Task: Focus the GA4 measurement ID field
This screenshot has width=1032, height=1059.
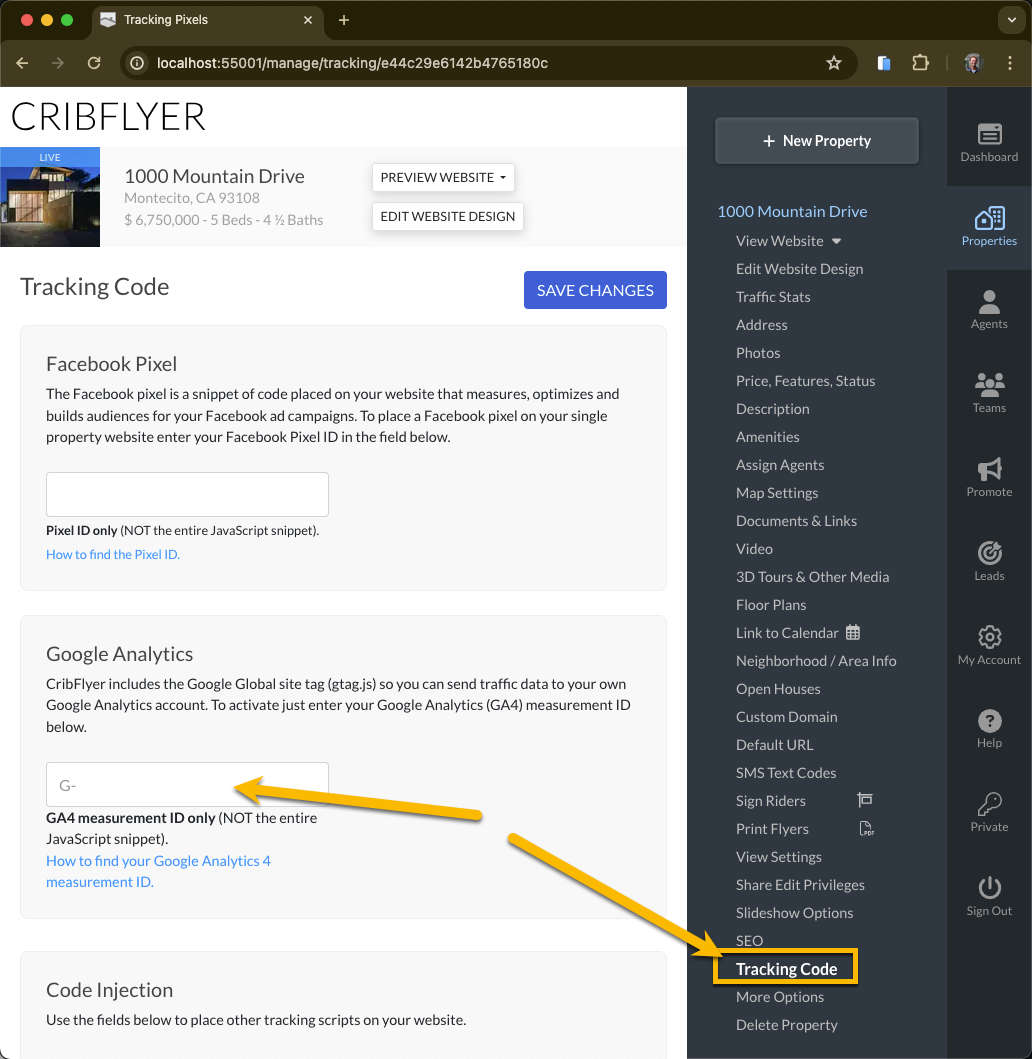Action: coord(187,784)
